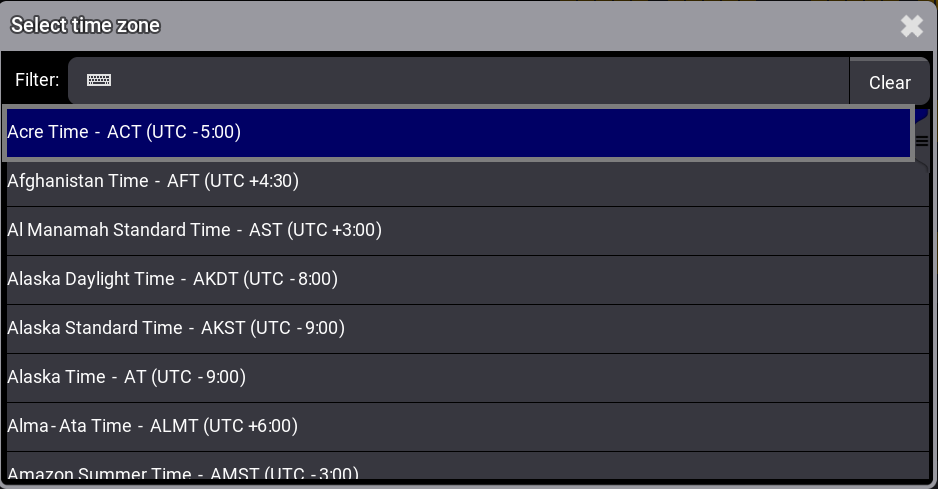Screen dimensions: 938x489
Task: Select Amazon Summer Time AMST entry
Action: [467, 466]
